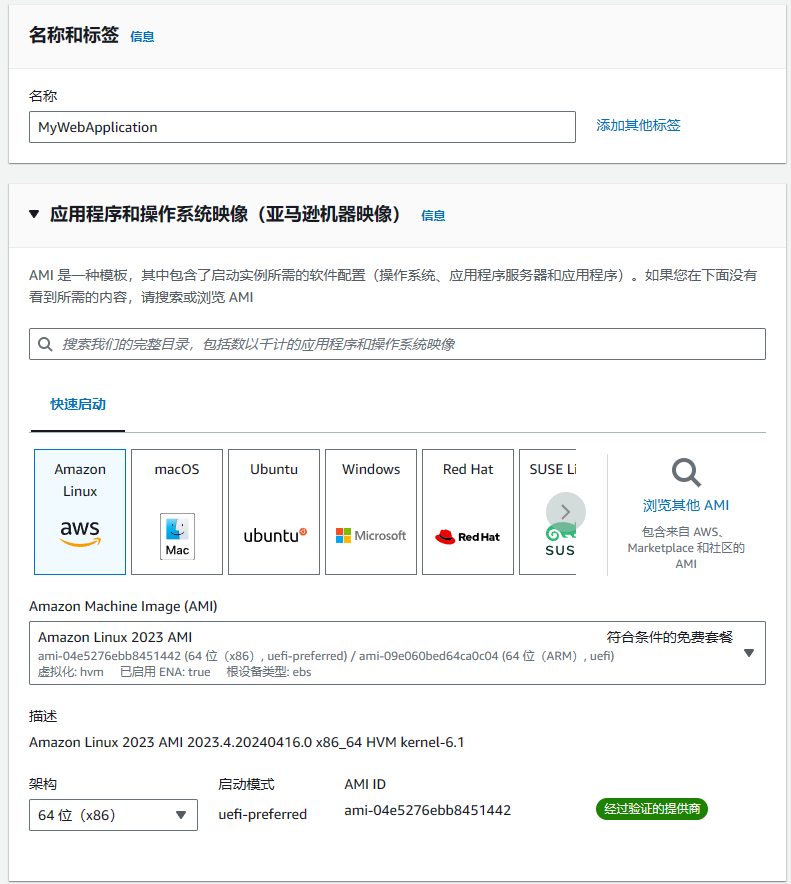Open 信息 link next to 名称和标签
Viewport: 791px width, 884px height.
tap(142, 37)
